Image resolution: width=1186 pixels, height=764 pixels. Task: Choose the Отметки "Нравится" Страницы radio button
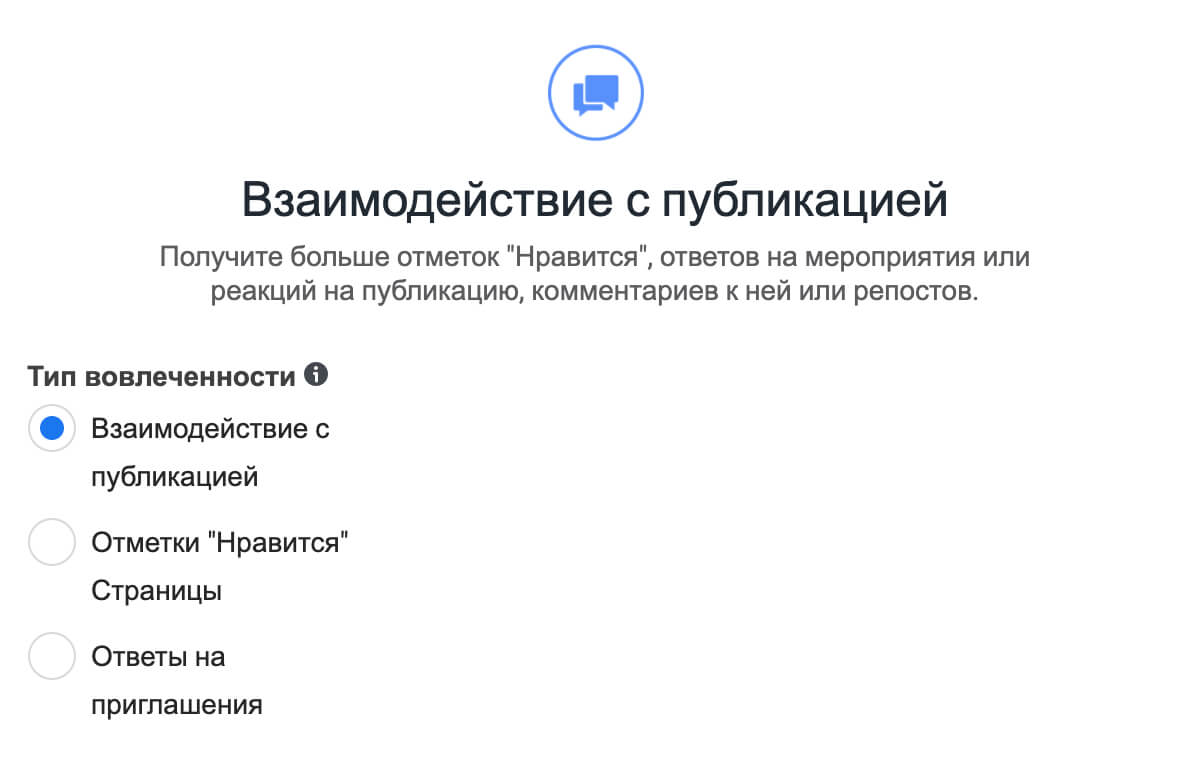point(51,542)
